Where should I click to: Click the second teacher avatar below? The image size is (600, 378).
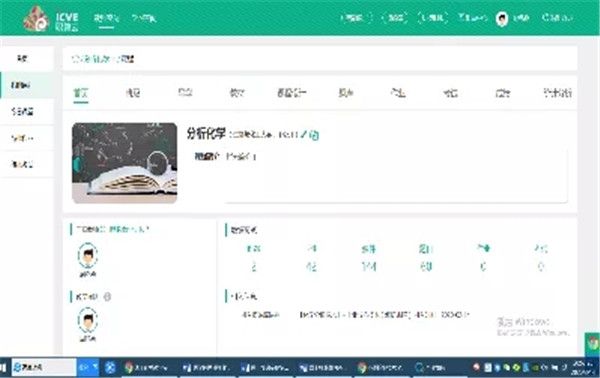click(x=88, y=320)
